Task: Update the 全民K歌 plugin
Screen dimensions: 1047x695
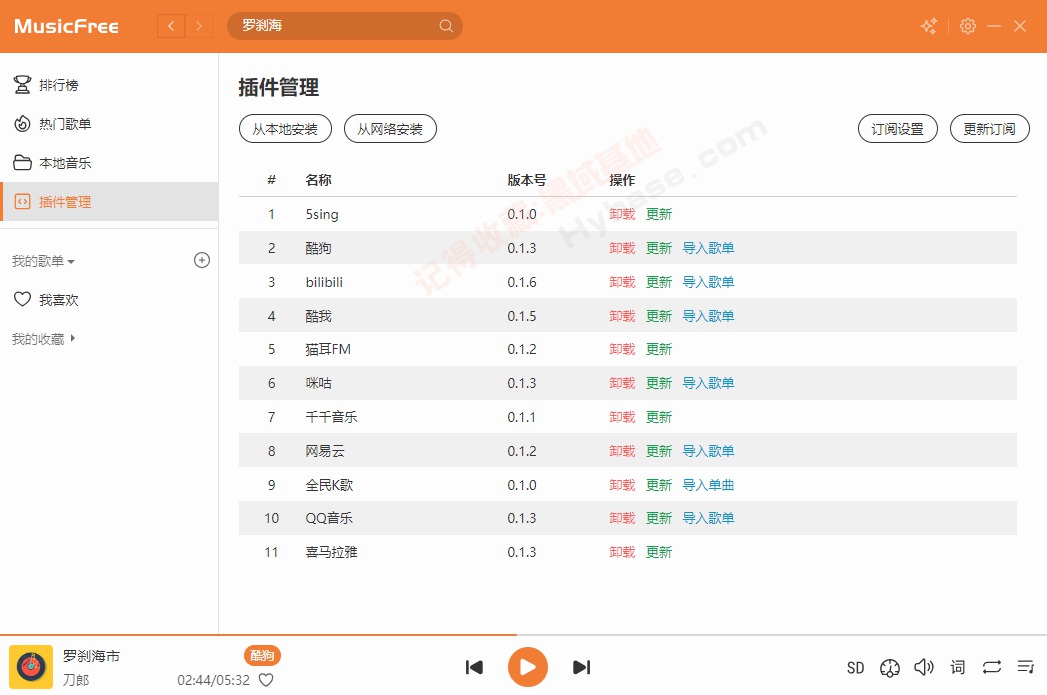Action: (x=659, y=485)
